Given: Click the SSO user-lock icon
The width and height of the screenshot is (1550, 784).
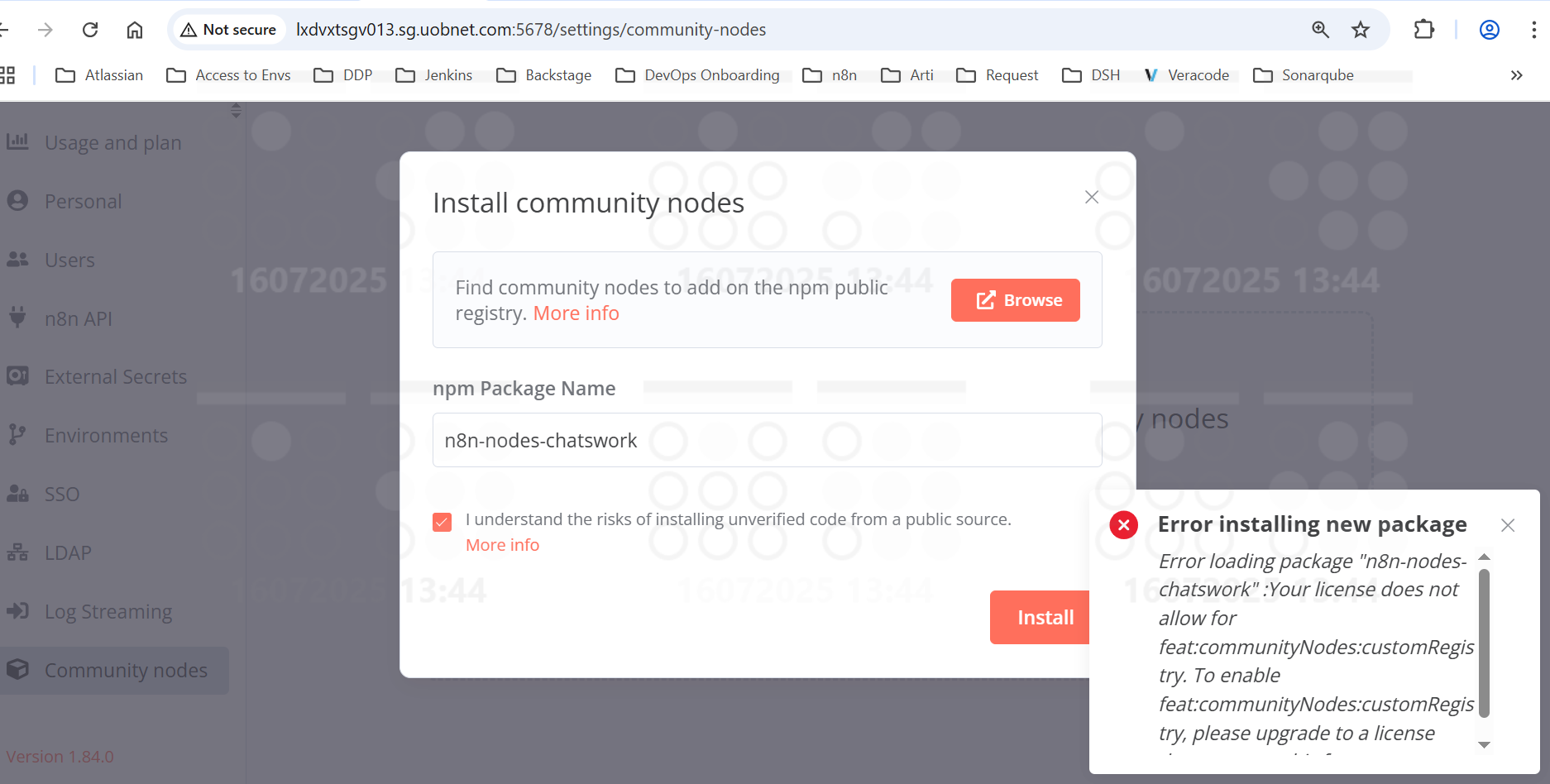Looking at the screenshot, I should point(17,494).
